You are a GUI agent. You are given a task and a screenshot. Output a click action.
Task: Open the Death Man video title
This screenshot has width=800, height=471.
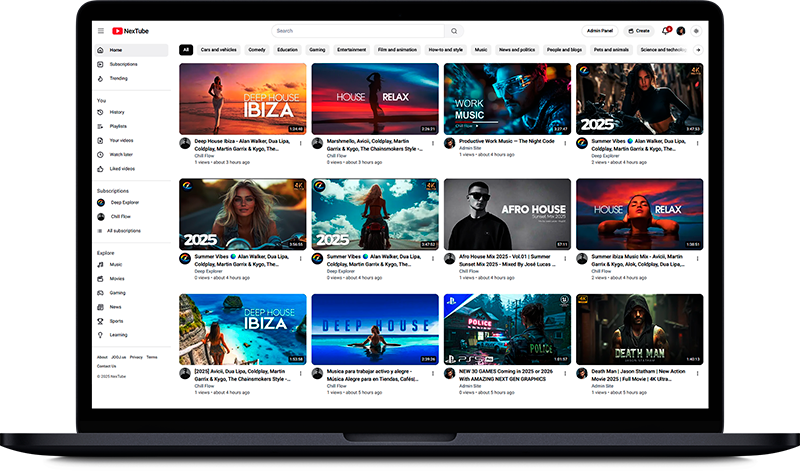638,375
